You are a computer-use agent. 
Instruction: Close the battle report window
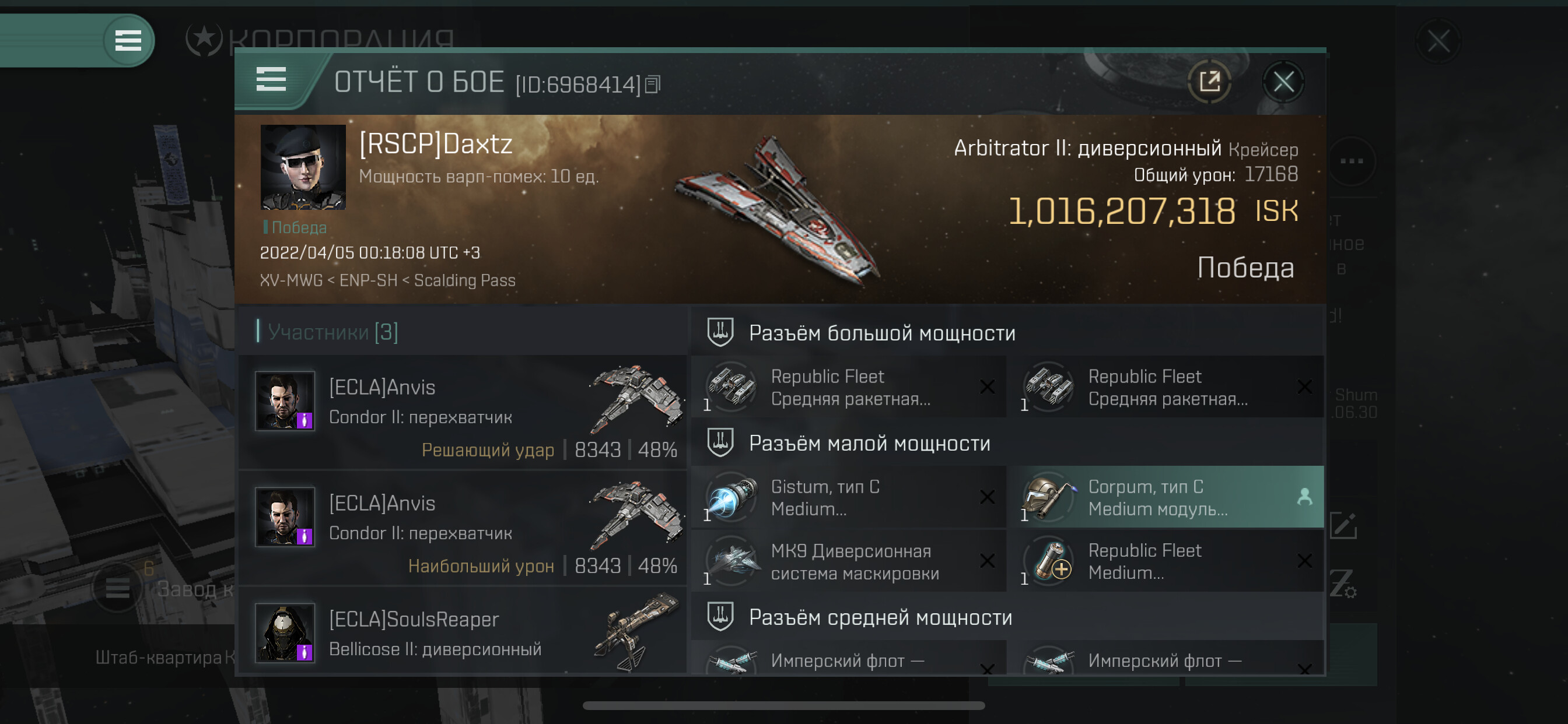[x=1283, y=82]
